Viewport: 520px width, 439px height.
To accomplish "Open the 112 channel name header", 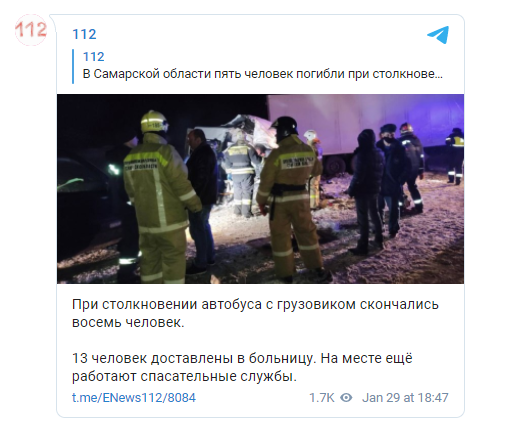I will pos(84,34).
